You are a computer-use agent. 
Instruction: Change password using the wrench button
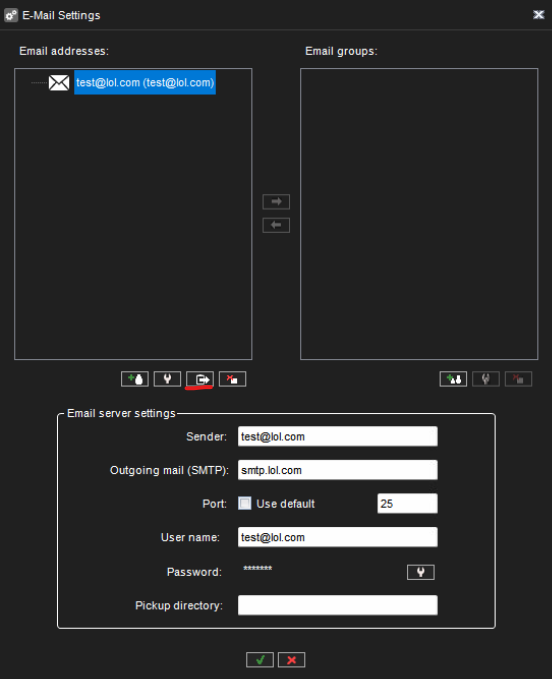pyautogui.click(x=420, y=572)
